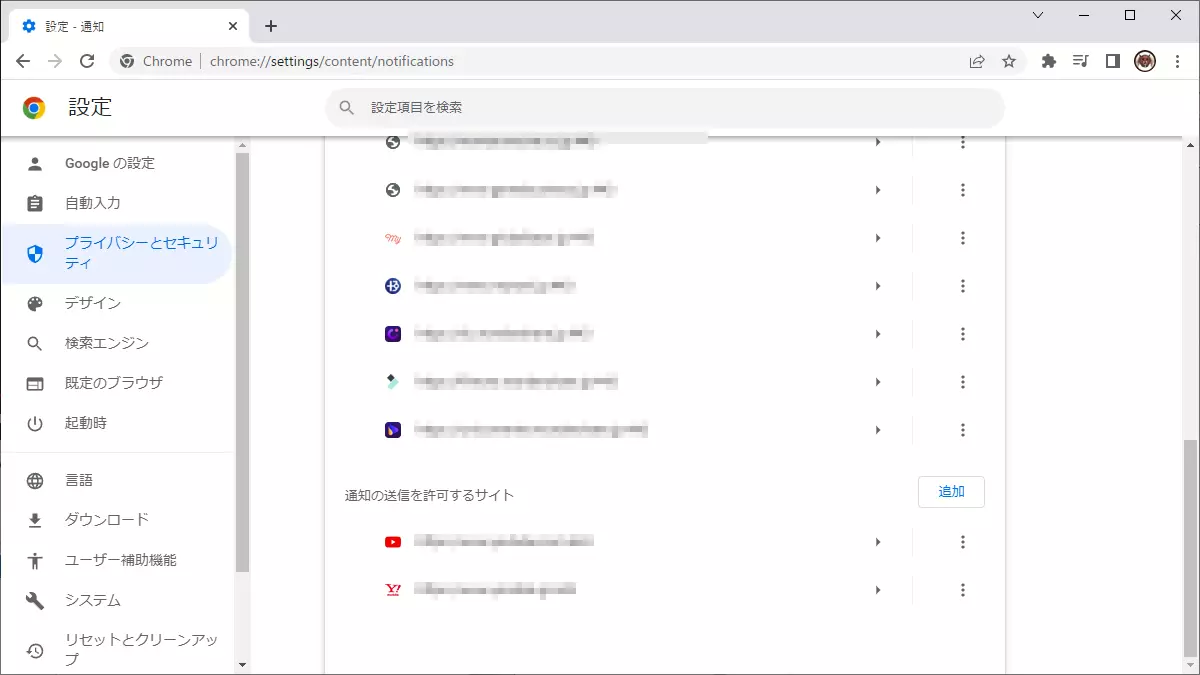Expand the YouTube site details arrow
The width and height of the screenshot is (1200, 675).
click(878, 542)
